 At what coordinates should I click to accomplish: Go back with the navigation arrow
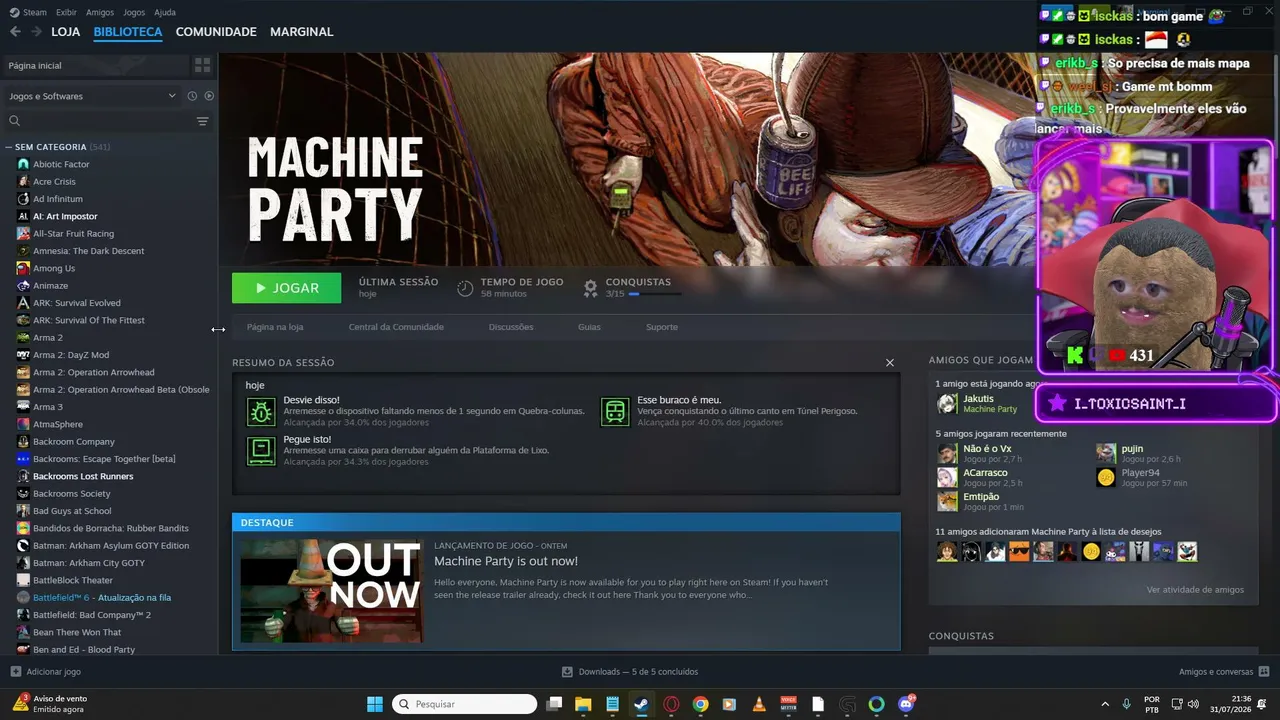click(x=15, y=32)
